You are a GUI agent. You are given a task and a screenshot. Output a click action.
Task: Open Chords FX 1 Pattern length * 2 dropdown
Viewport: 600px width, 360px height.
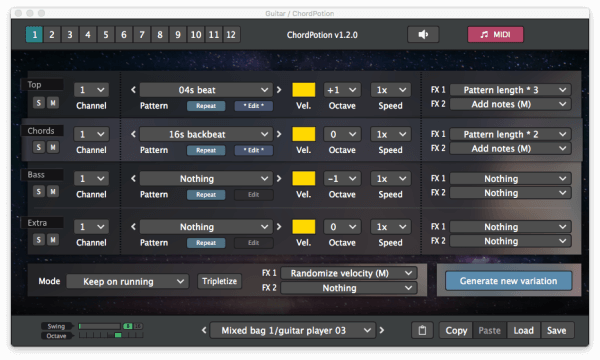pos(510,134)
